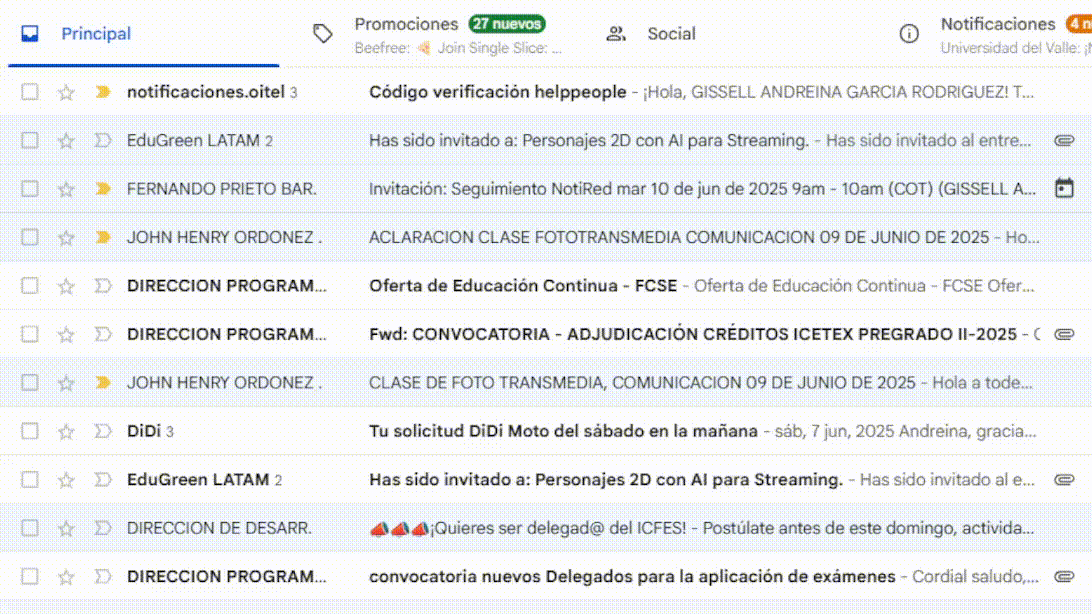This screenshot has height=614, width=1092.
Task: Select the Principal inbox tab
Action: click(95, 34)
